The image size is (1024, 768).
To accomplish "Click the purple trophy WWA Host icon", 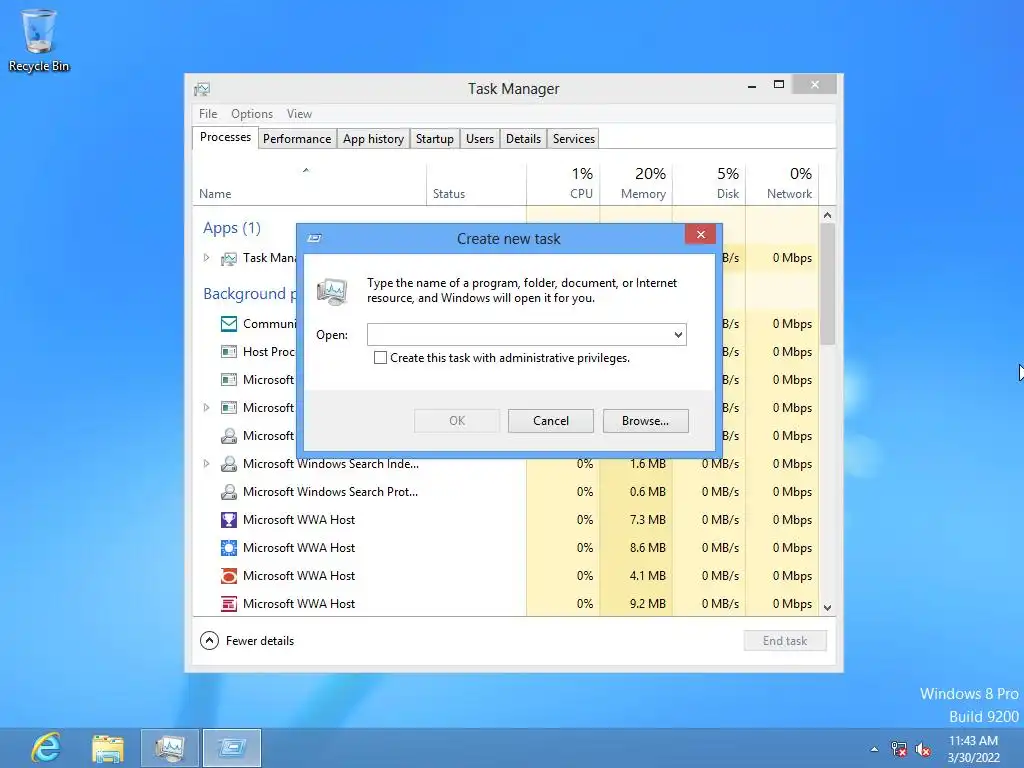I will (x=229, y=520).
